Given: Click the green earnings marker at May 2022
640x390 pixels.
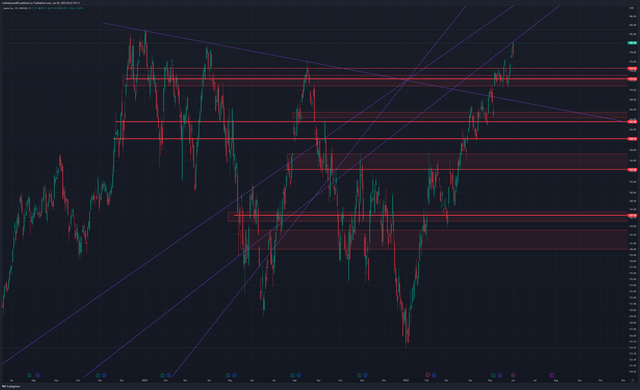Looking at the screenshot, I should coord(228,375).
